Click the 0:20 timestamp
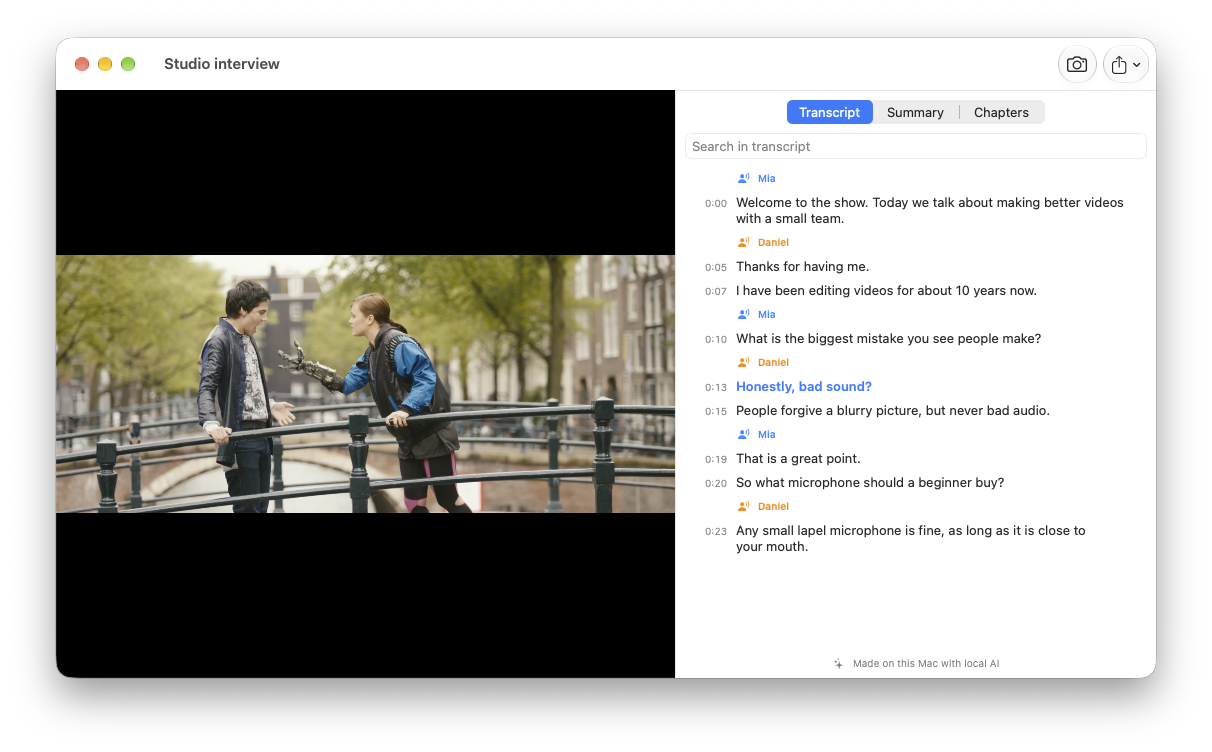 (716, 483)
